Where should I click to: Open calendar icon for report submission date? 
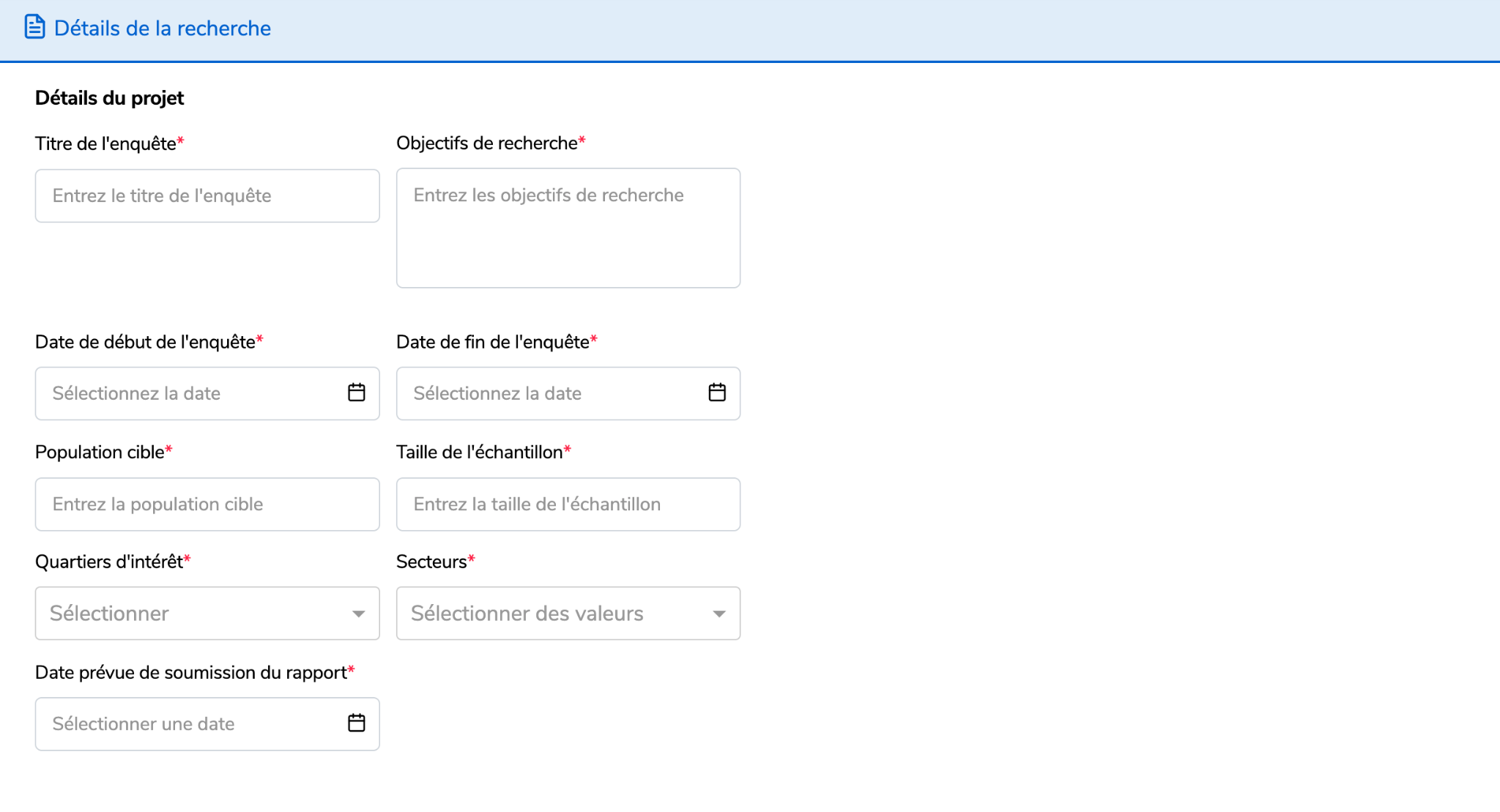[357, 723]
